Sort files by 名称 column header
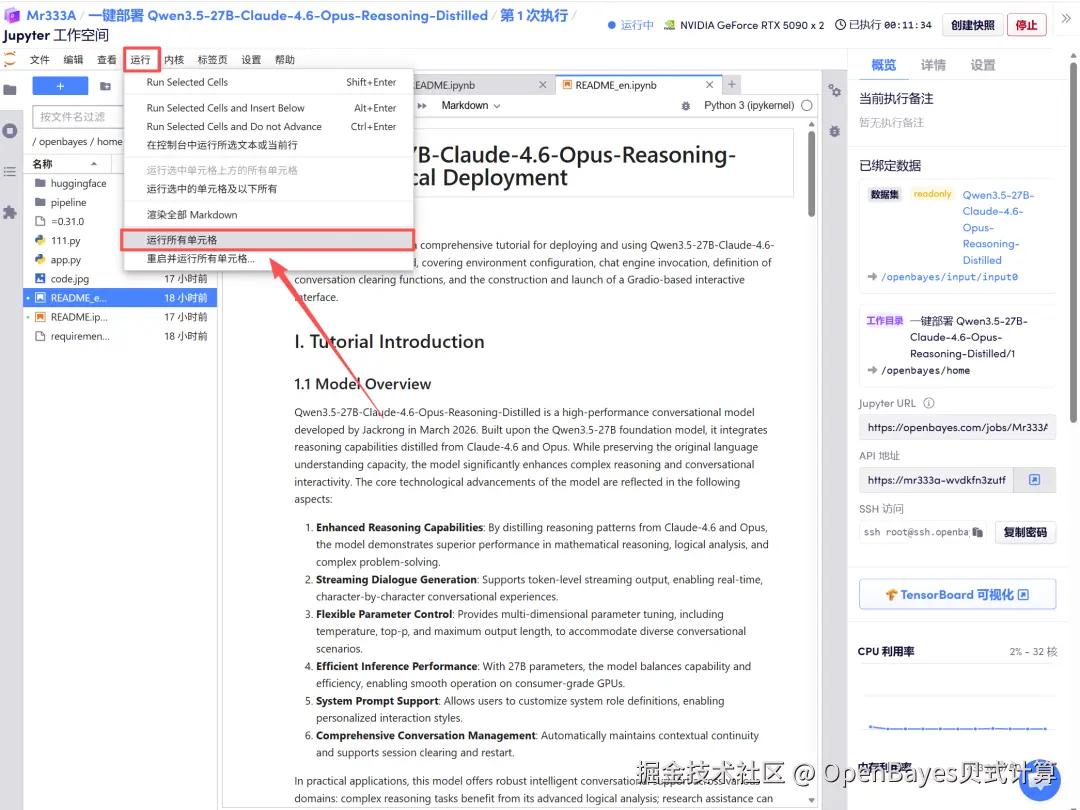The height and width of the screenshot is (810, 1080). pyautogui.click(x=65, y=164)
